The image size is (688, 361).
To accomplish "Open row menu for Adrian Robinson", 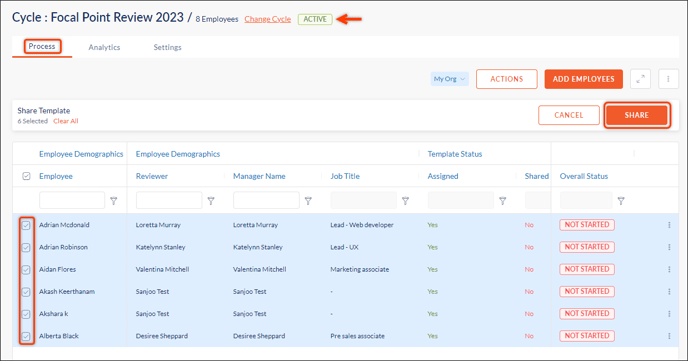I will click(x=669, y=247).
